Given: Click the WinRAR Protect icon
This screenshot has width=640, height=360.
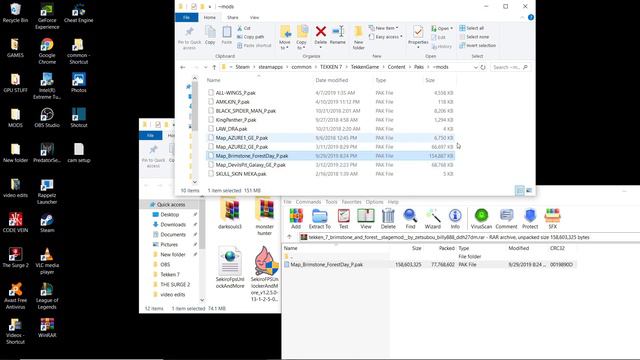Looking at the screenshot, I should tap(530, 218).
